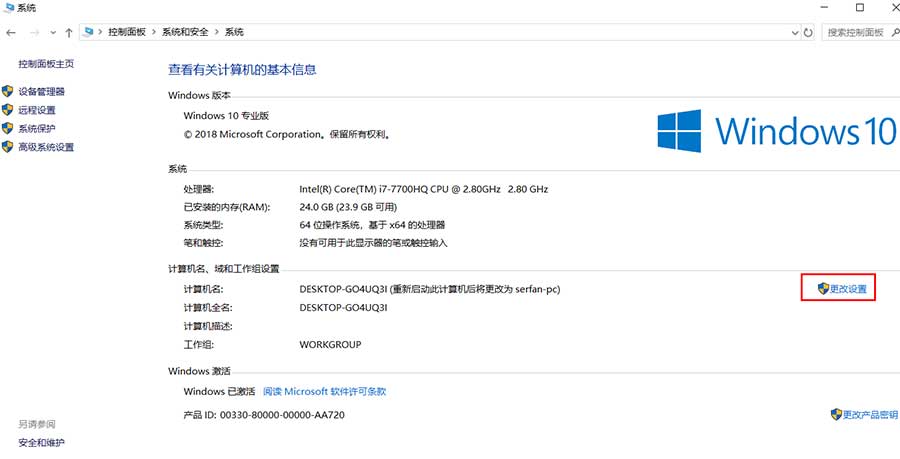Select 控制面板 in the address breadcrumb
Image resolution: width=900 pixels, height=459 pixels.
coord(127,32)
